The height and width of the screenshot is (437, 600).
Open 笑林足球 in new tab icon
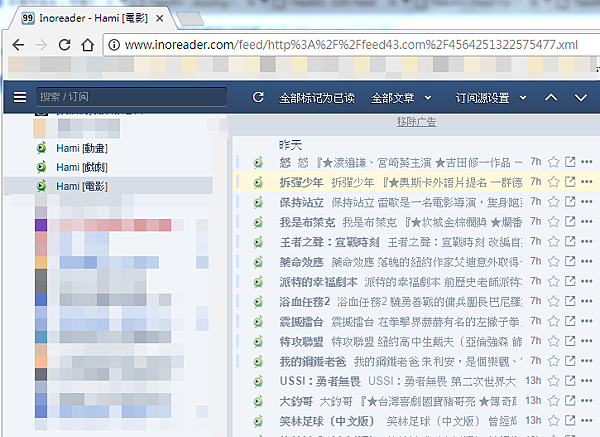[x=570, y=421]
